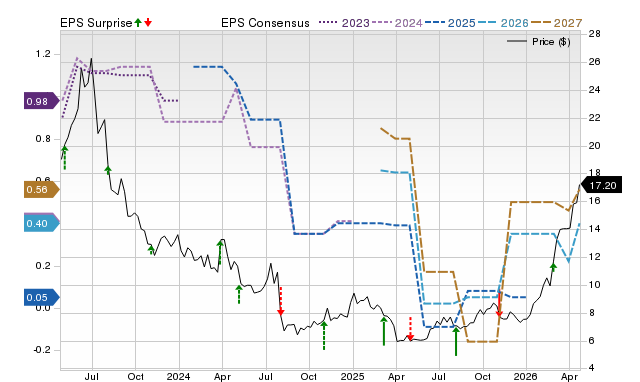640x382 pixels.
Task: Click the solid green surprise arrow near March 2025
Action: tap(384, 331)
